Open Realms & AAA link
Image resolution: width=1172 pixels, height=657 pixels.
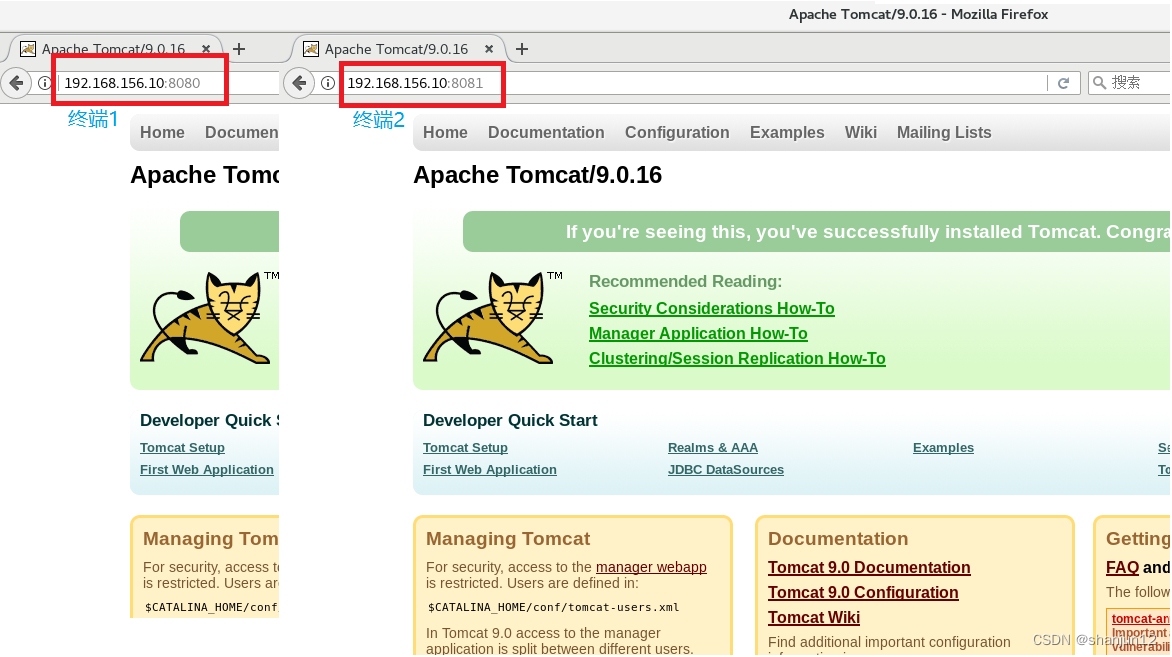tap(713, 448)
